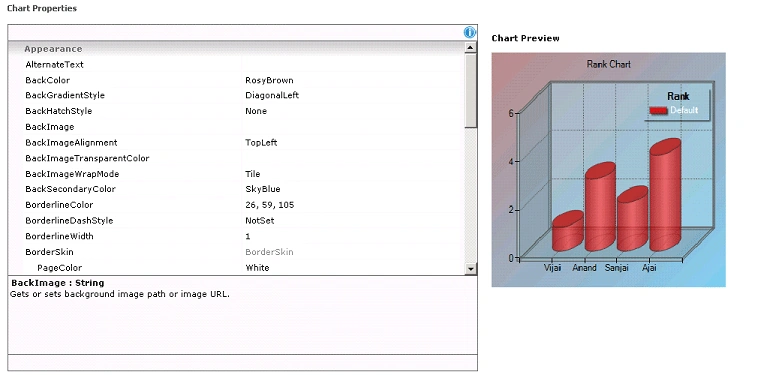
Task: Click the Chart Preview heading
Action: (525, 38)
